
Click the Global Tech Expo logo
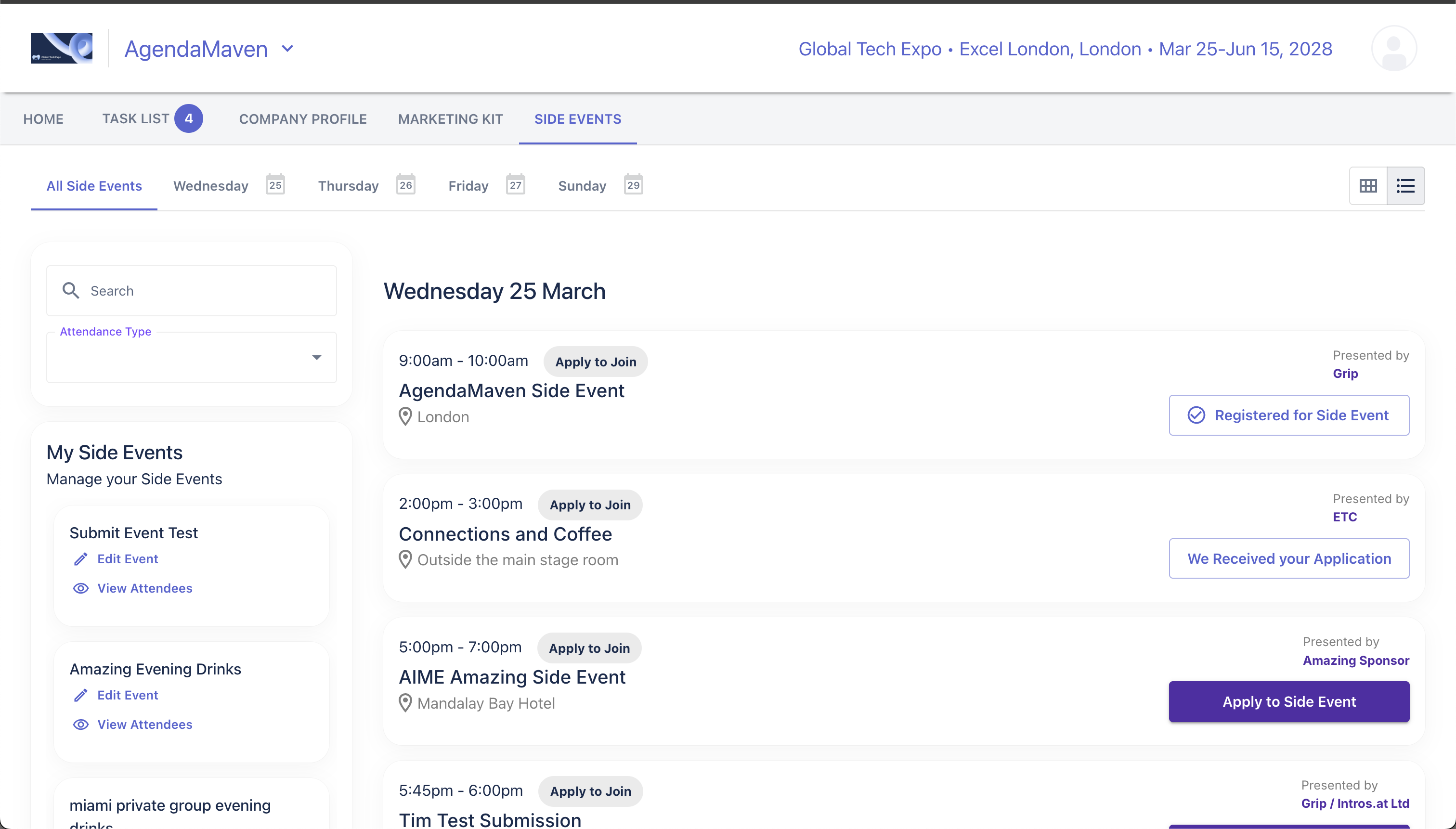62,49
